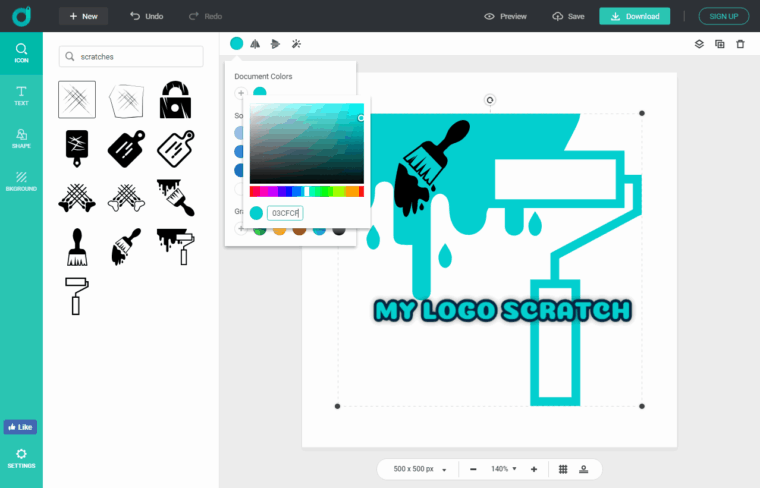Click the magic wand effects icon
Screen dimensions: 760x488
pyautogui.click(x=296, y=44)
